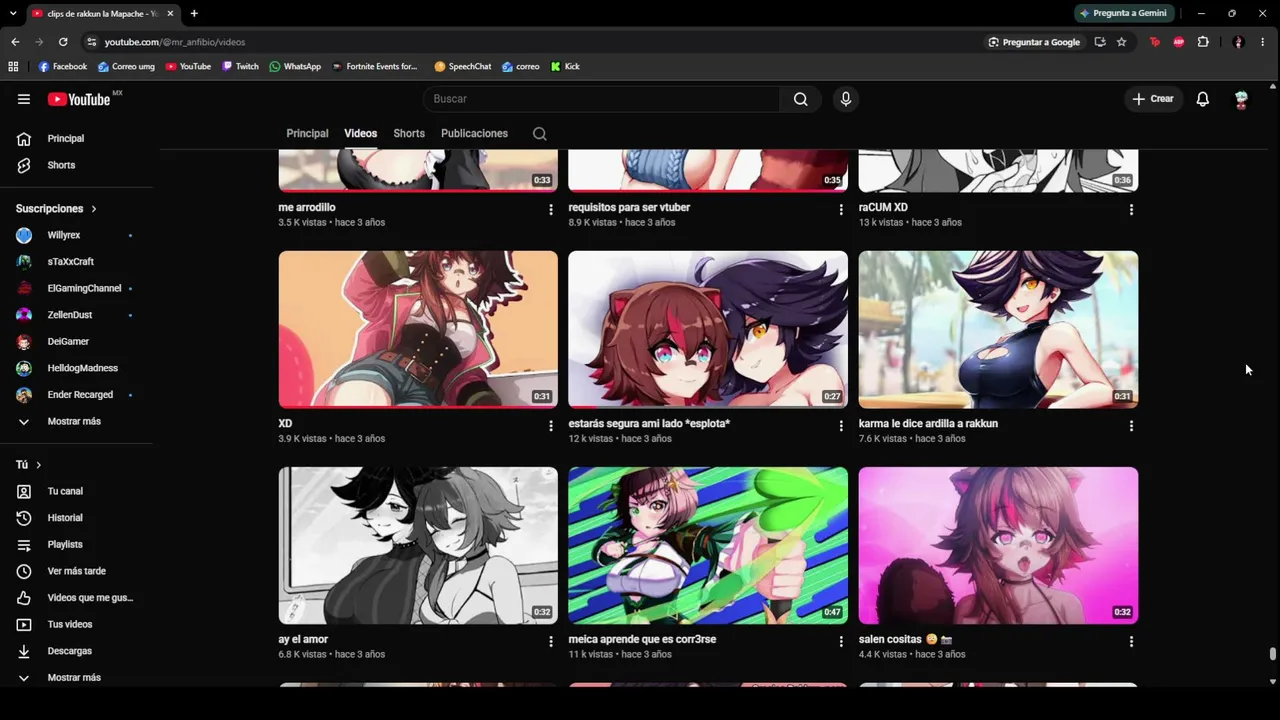1280x720 pixels.
Task: Expand the Tú section chevron
Action: coord(39,465)
